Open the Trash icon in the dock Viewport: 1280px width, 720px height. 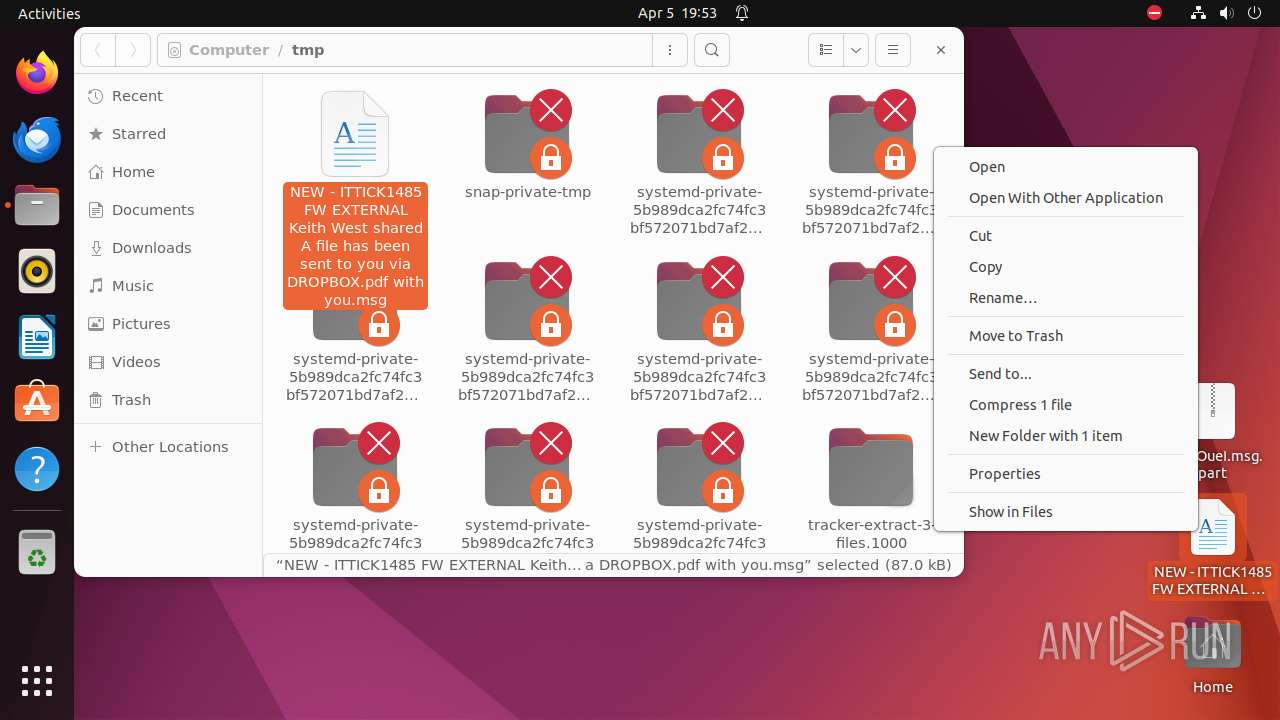click(x=37, y=552)
